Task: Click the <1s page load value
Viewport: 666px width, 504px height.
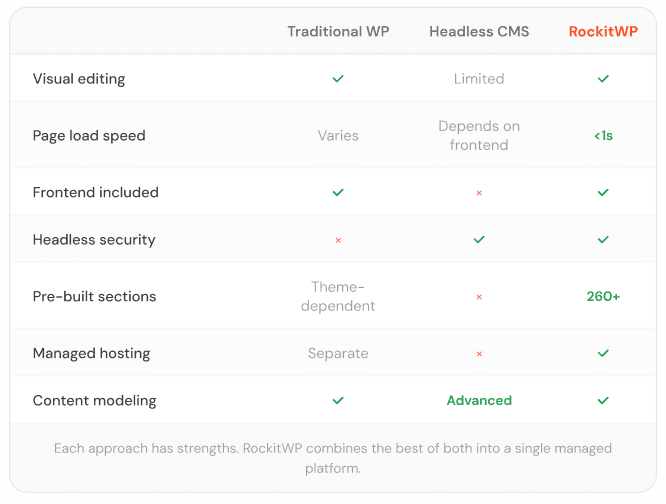Action: [x=603, y=136]
